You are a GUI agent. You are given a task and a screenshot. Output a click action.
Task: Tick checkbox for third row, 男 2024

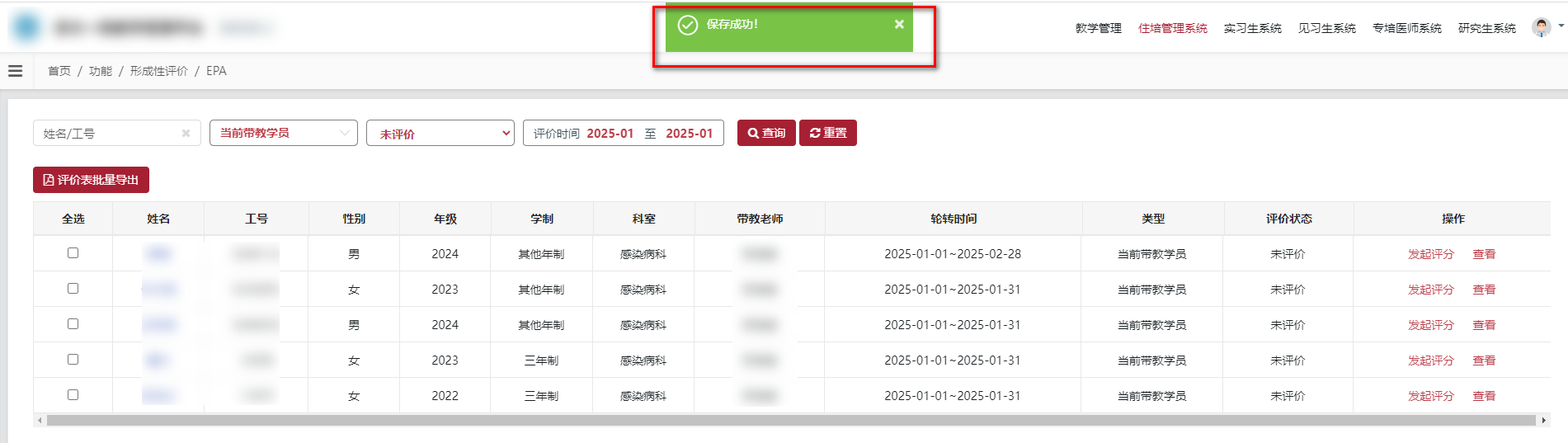click(x=73, y=324)
